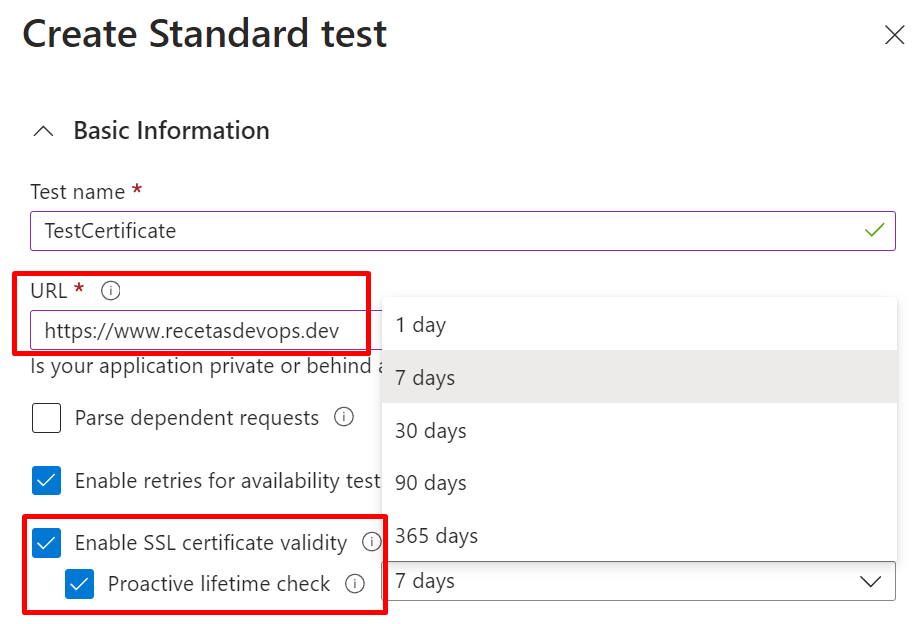Screen dimensions: 923x624
Task: Click info icon for Proactive lifetime check
Action: pos(355,583)
